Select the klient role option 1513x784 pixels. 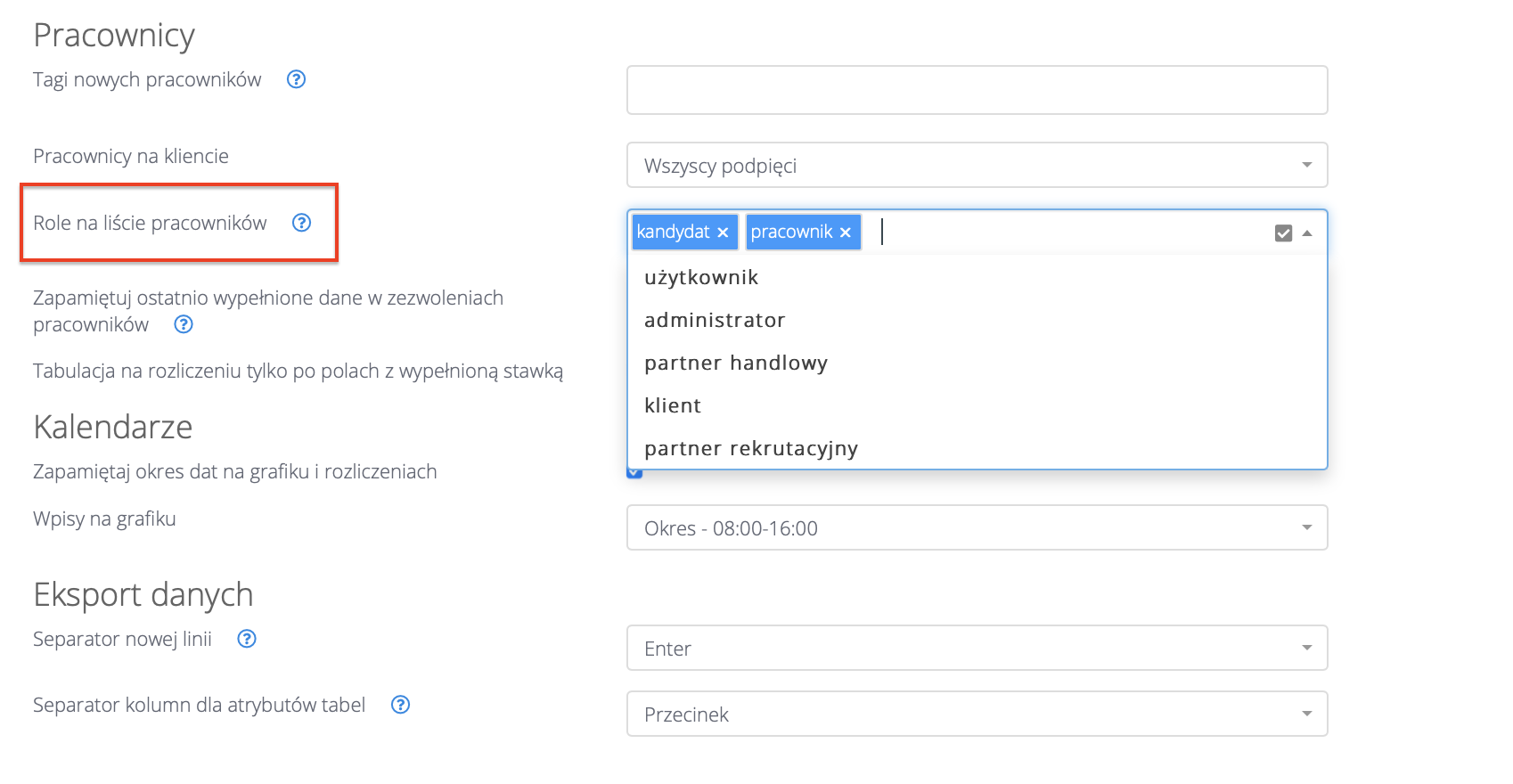[x=673, y=406]
